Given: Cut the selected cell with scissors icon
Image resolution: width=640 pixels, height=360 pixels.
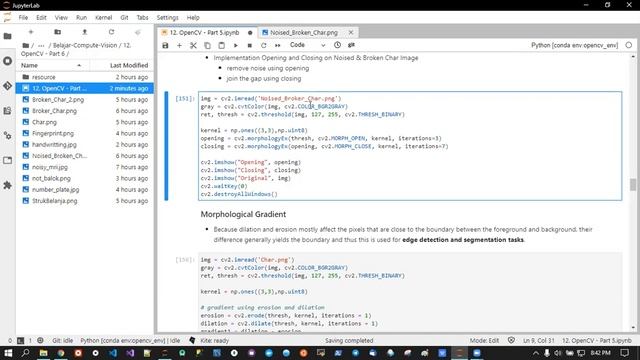Looking at the screenshot, I should click(193, 45).
